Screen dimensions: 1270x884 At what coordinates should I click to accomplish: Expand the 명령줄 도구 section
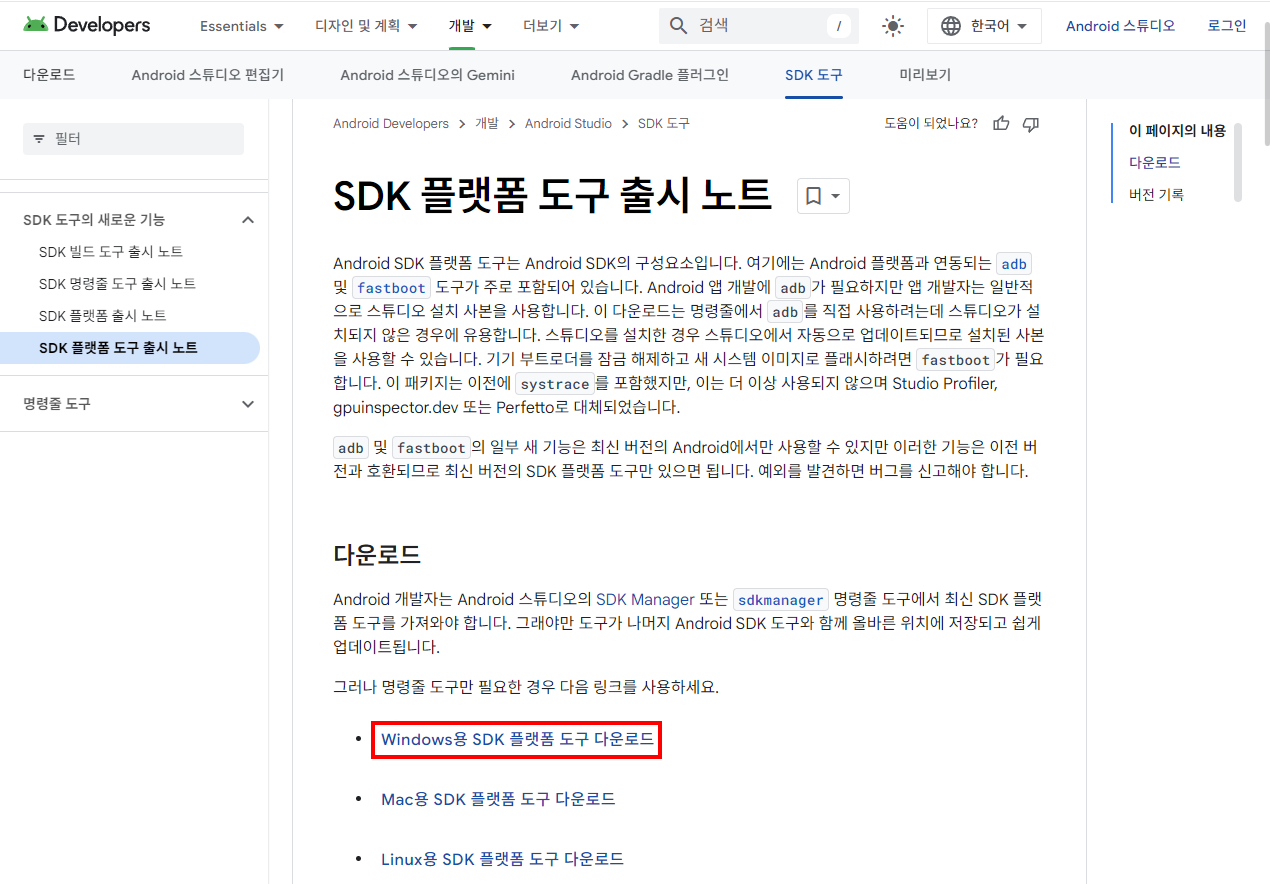(x=248, y=404)
